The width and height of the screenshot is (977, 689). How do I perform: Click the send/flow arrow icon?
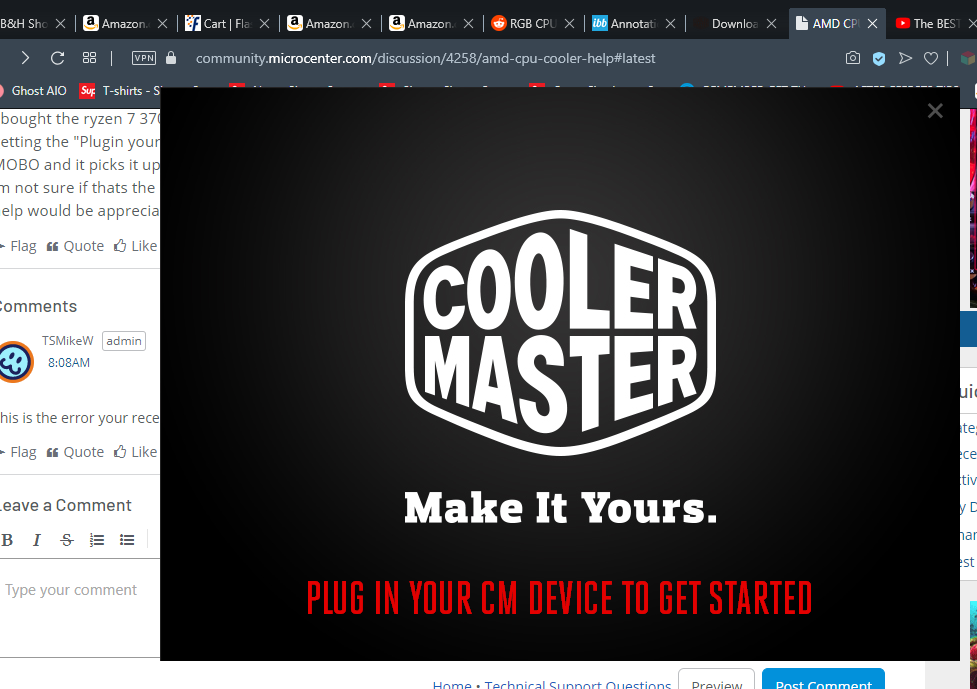pos(905,58)
